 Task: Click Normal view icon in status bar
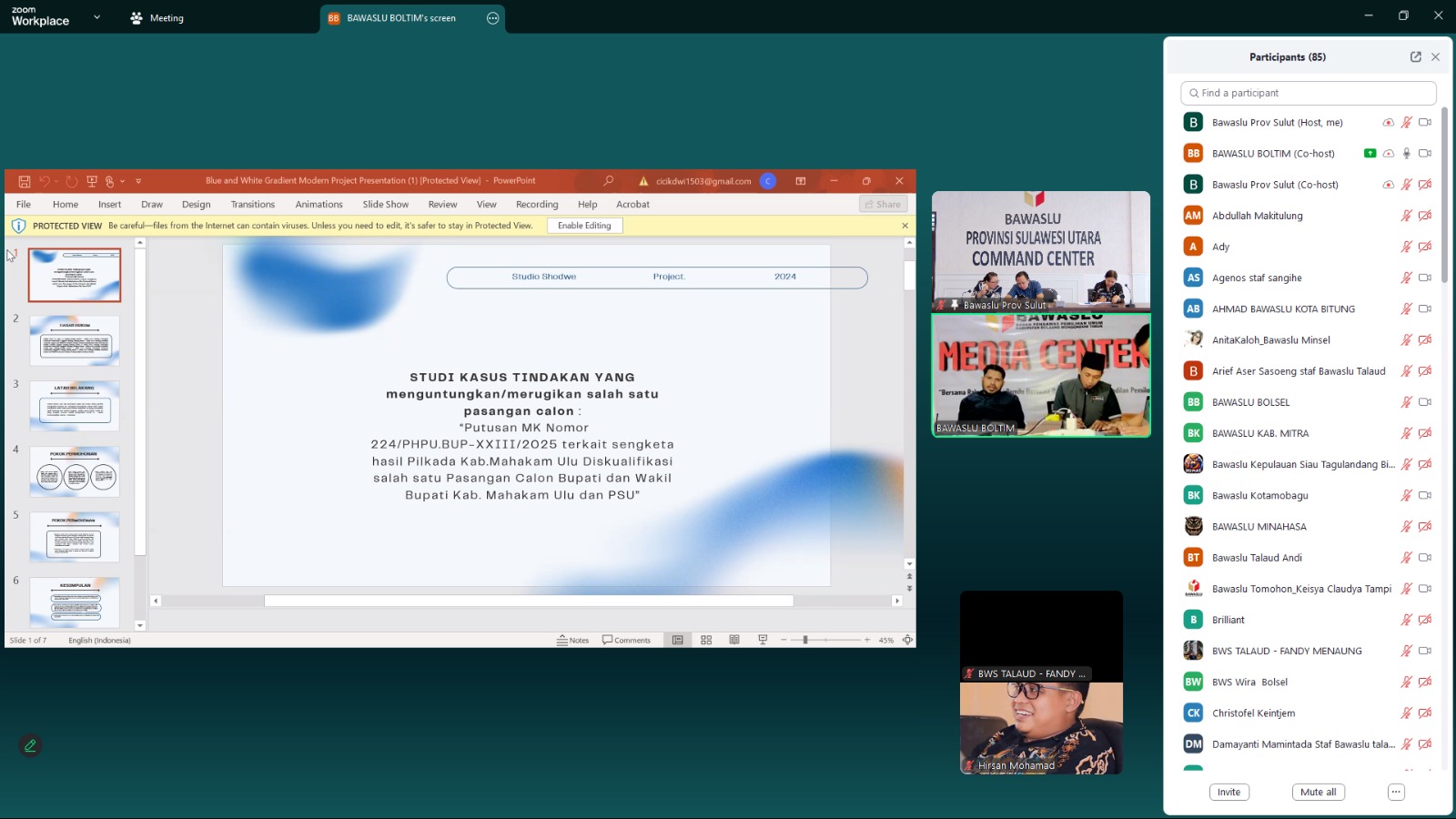pos(678,640)
